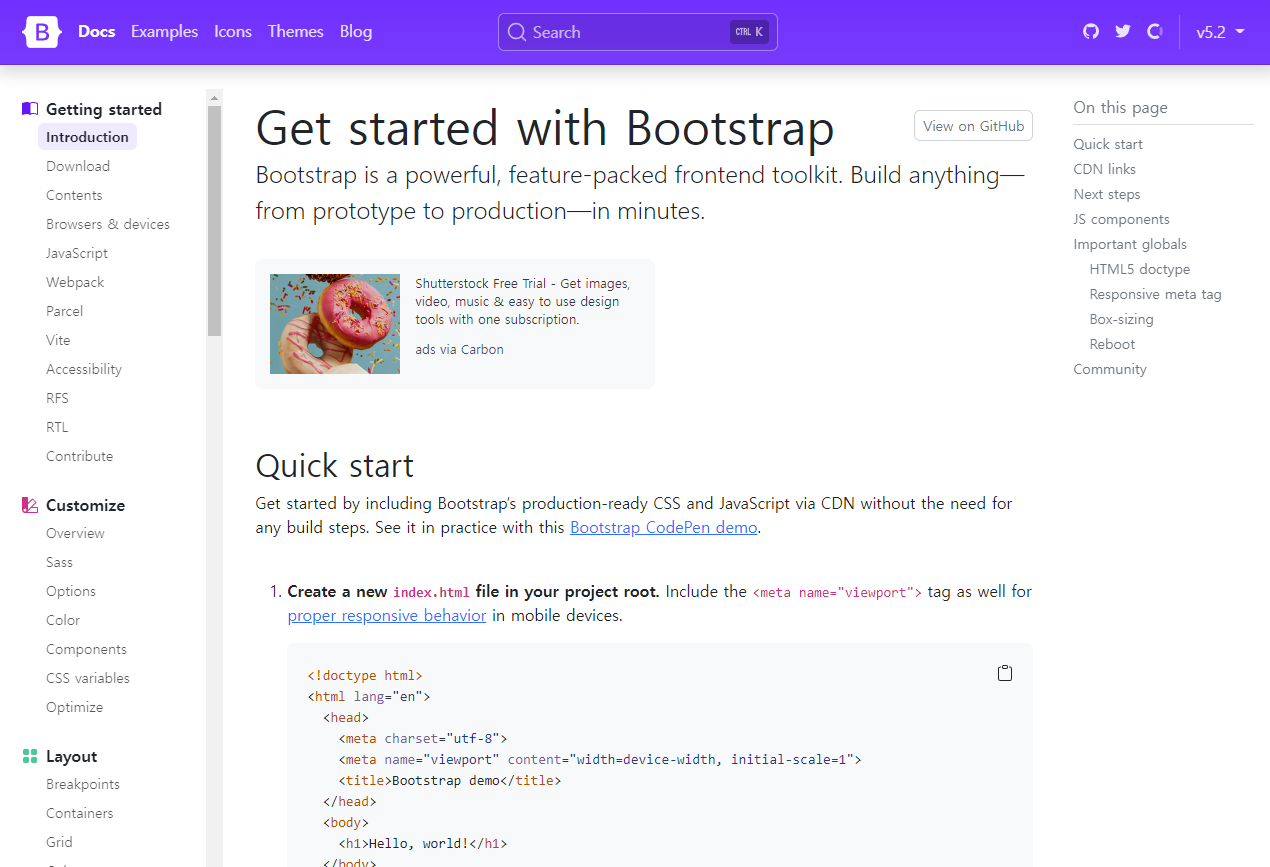Open the Twitter icon link in navbar

(1123, 32)
